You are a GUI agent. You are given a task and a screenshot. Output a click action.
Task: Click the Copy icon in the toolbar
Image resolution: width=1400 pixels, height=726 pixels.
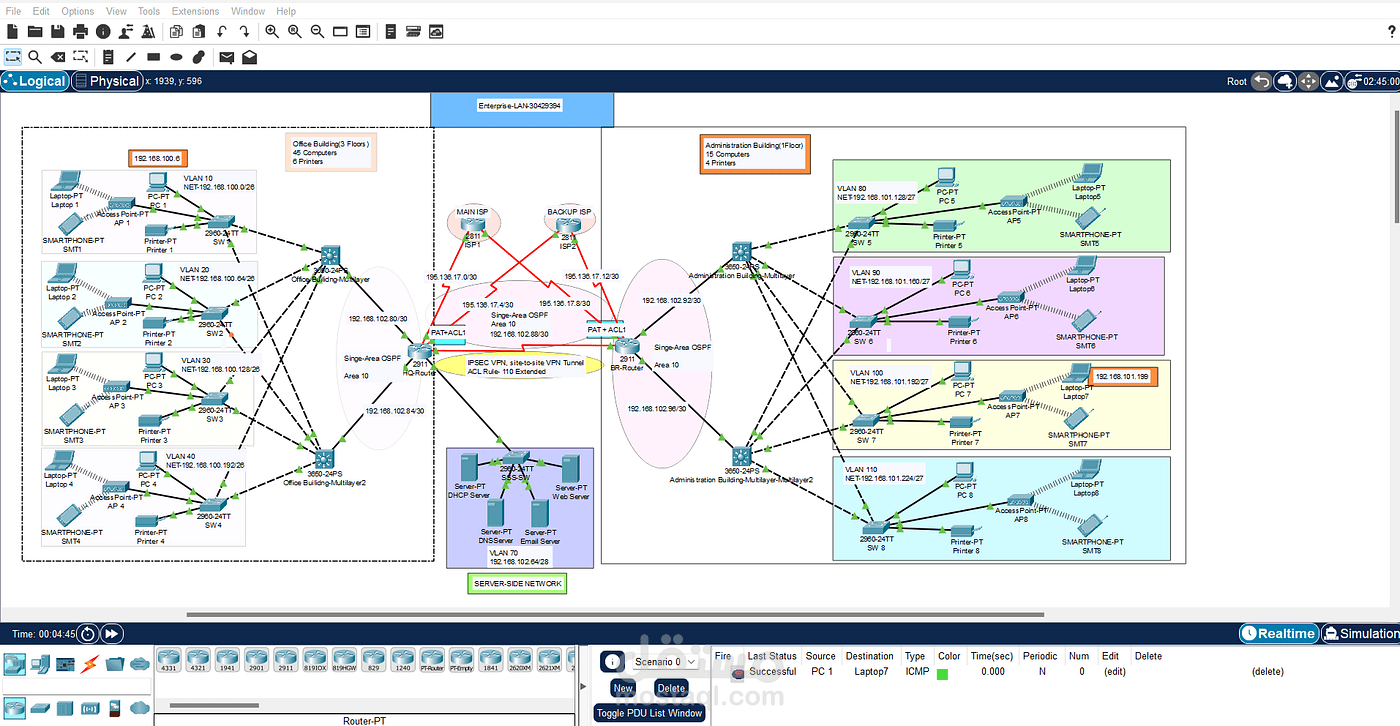tap(176, 32)
